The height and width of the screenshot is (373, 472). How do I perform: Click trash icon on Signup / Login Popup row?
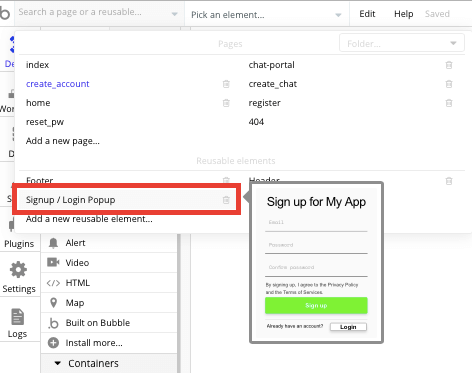[x=226, y=200]
